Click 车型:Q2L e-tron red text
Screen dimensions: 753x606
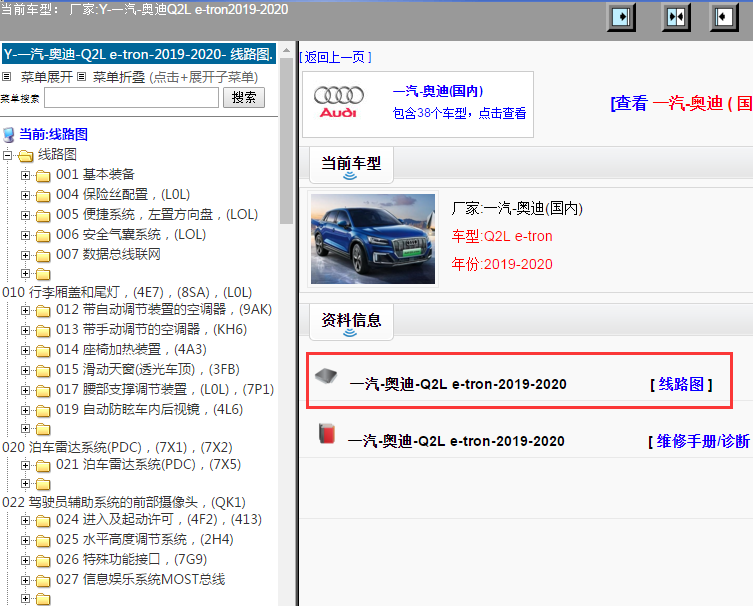click(502, 236)
